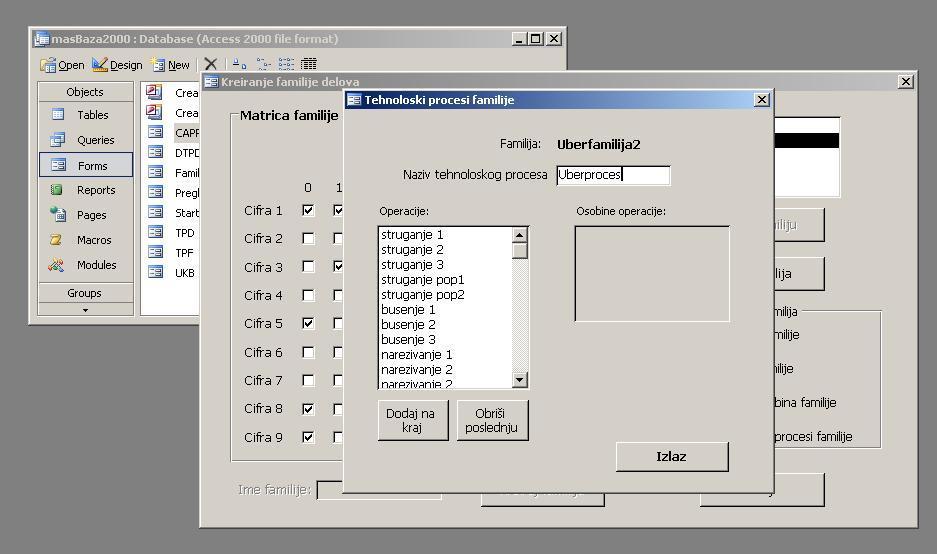Click Open in the database window toolbar
This screenshot has height=554, width=937.
[63, 65]
